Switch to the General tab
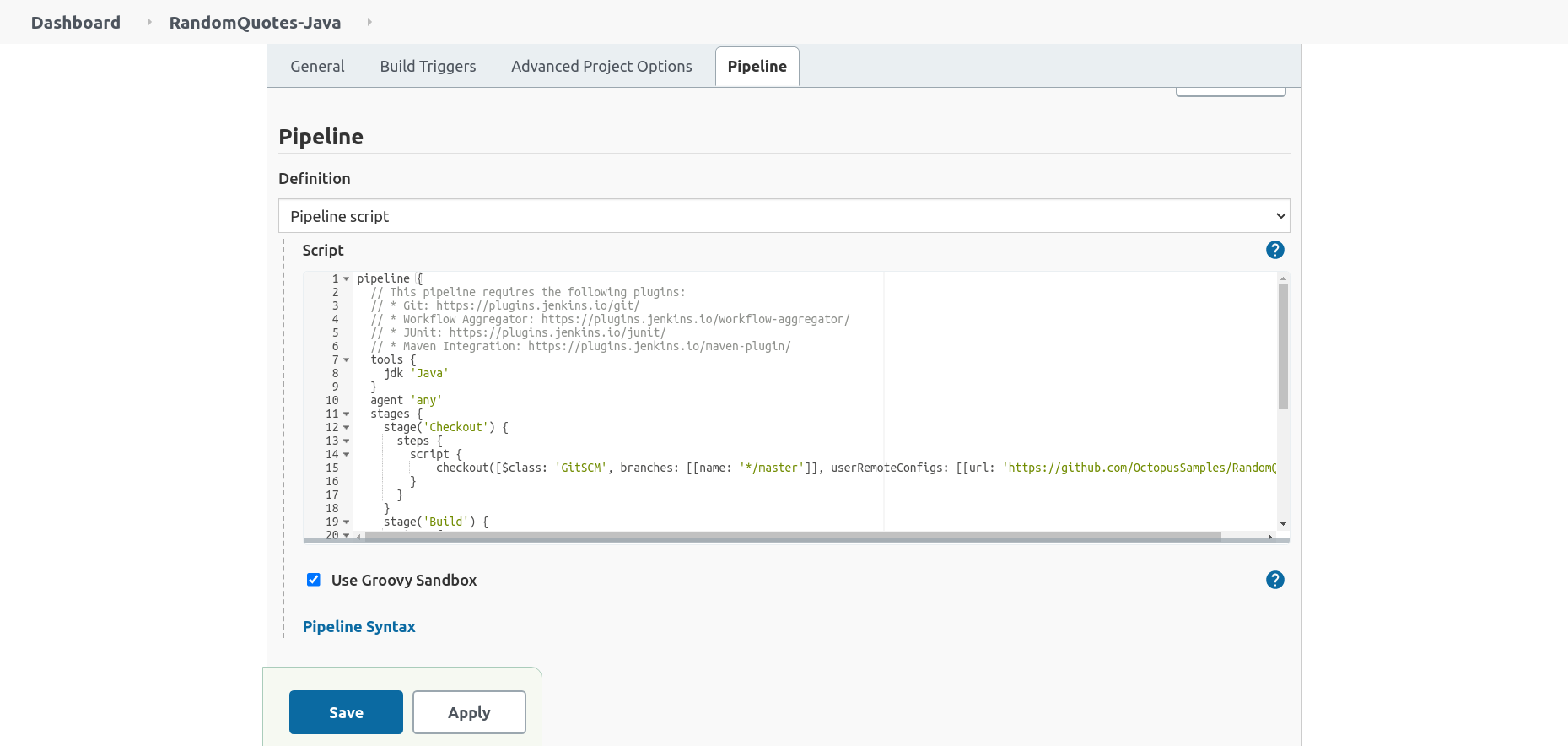The image size is (1568, 746). [317, 67]
